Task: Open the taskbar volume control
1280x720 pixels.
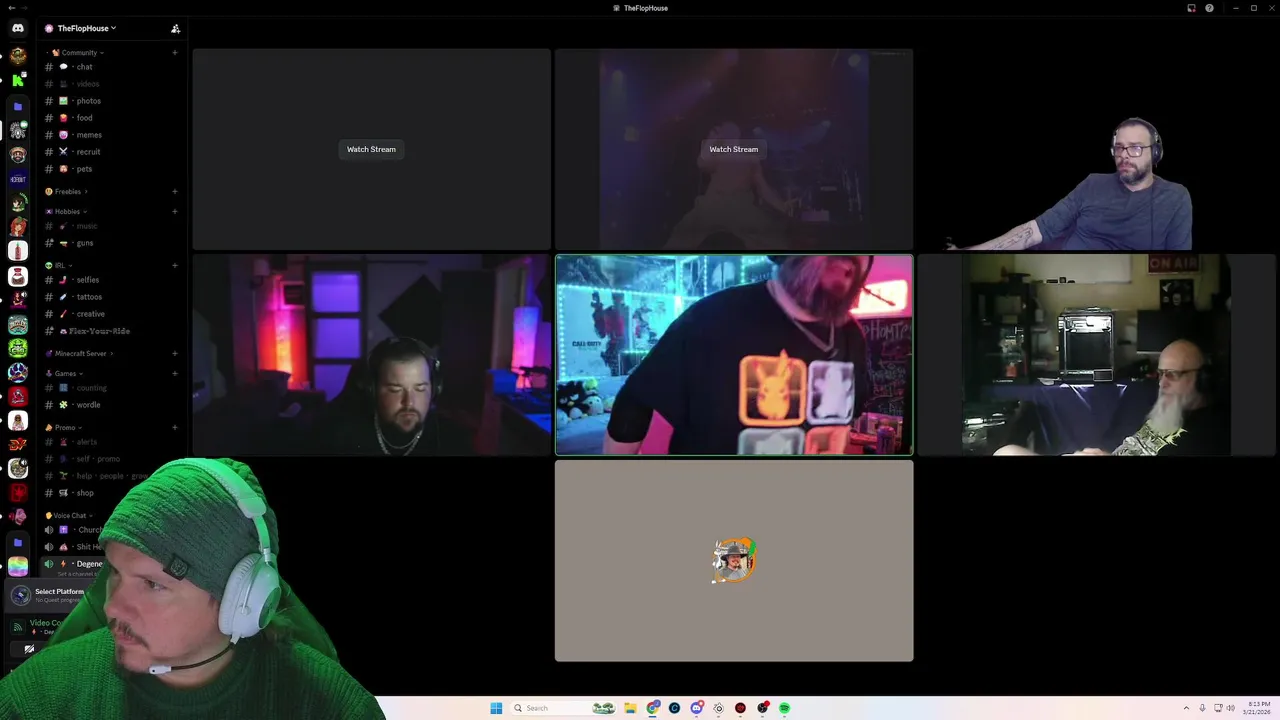Action: (1230, 708)
